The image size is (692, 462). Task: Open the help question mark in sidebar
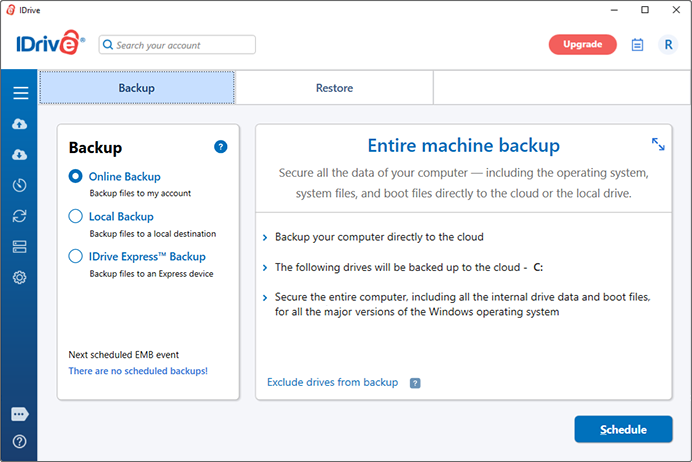(x=19, y=441)
